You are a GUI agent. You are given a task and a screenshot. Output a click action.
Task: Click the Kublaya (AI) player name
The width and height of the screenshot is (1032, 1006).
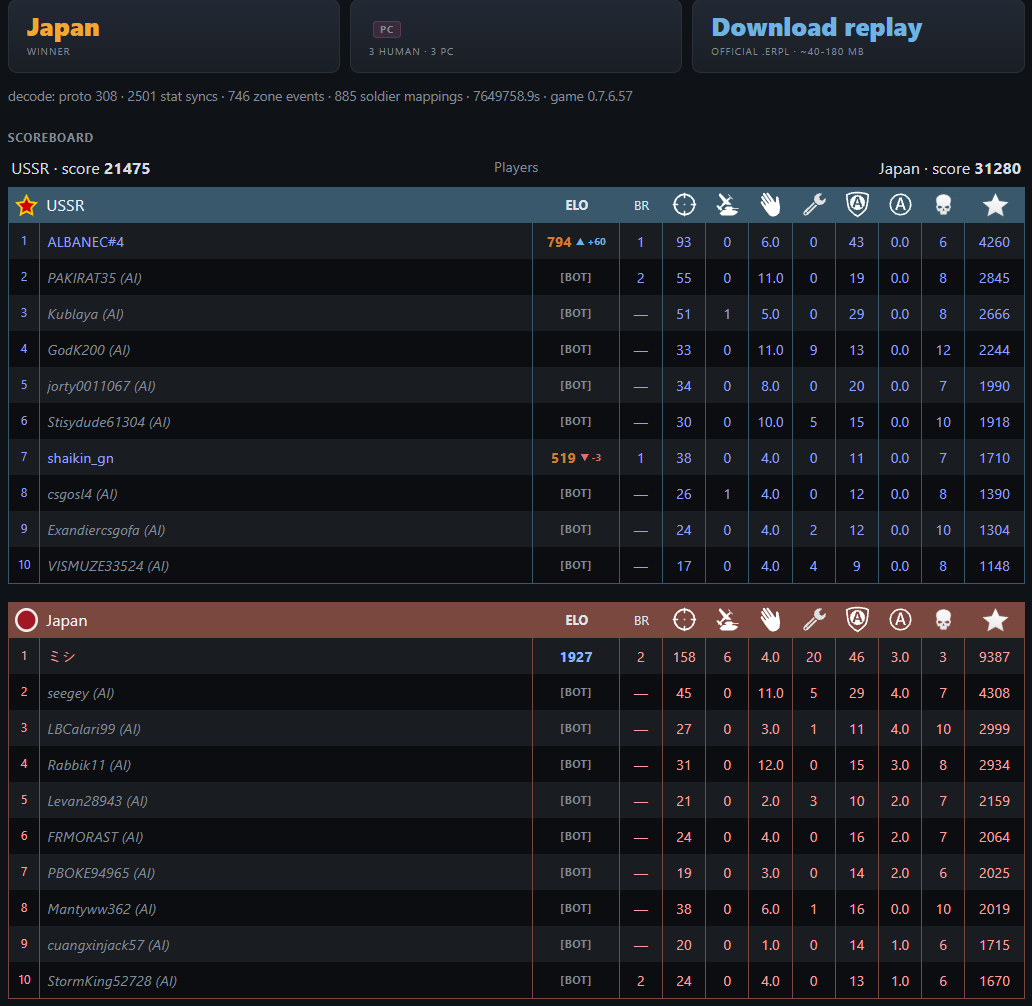(x=86, y=314)
